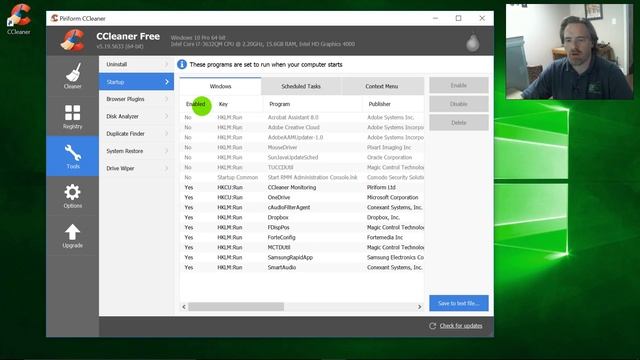This screenshot has width=640, height=360.
Task: Click the scroll left arrow
Action: point(184,307)
